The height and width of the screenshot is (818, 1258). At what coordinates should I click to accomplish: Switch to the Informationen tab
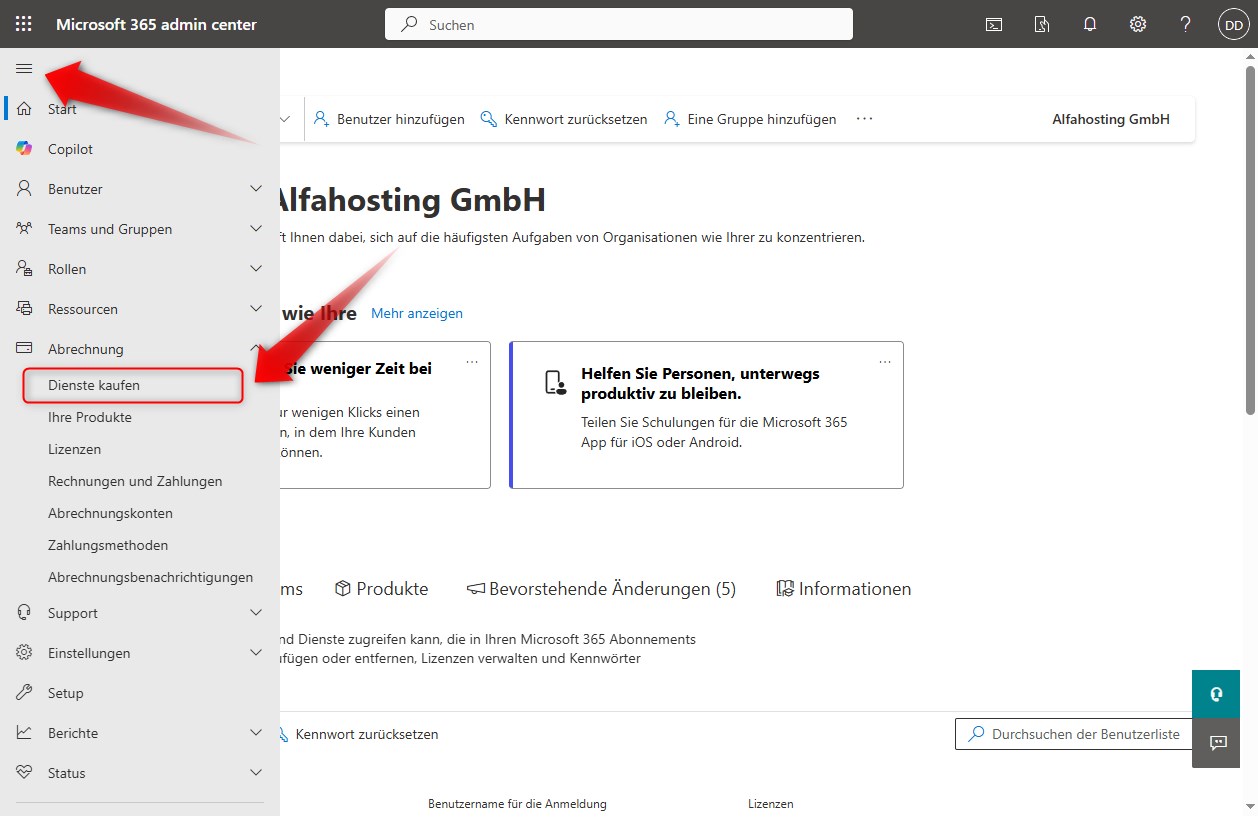844,589
